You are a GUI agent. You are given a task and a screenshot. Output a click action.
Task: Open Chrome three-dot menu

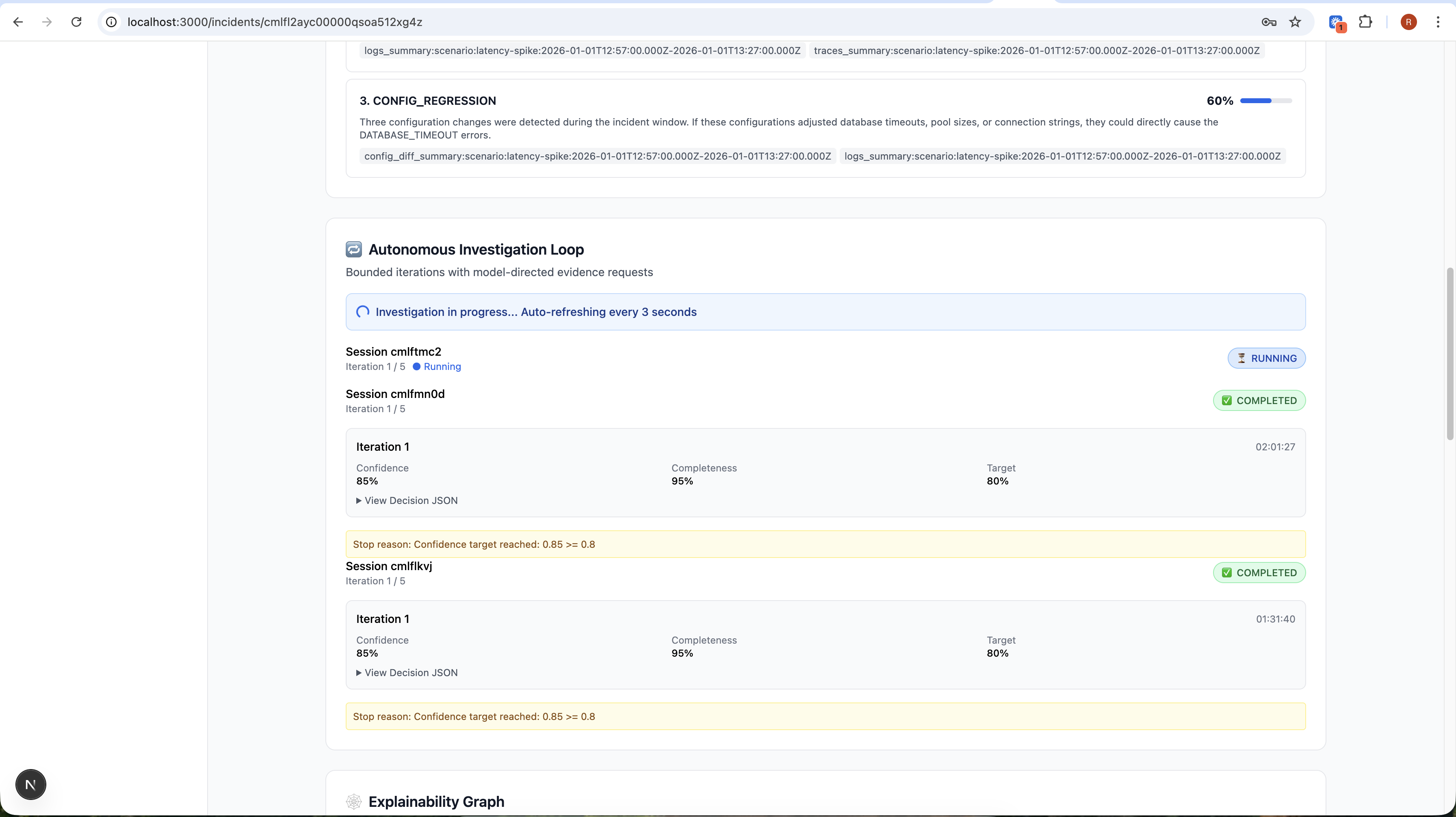click(x=1438, y=22)
